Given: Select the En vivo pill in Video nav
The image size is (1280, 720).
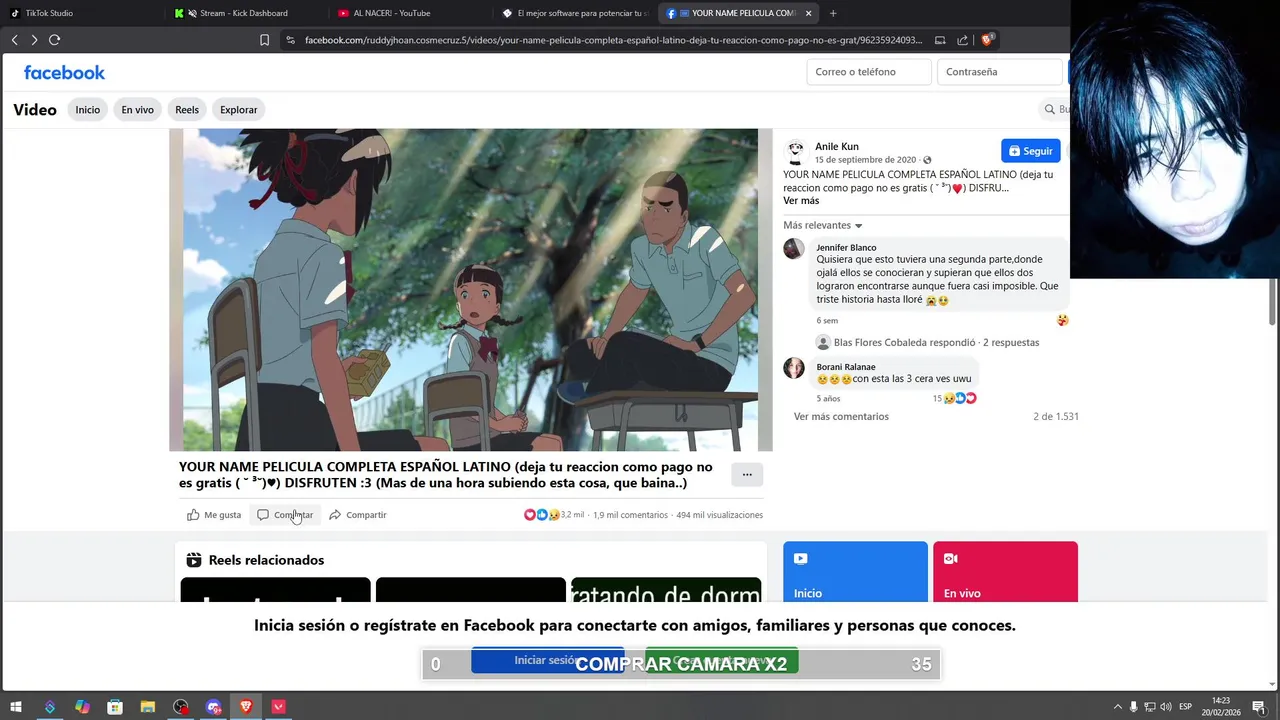Looking at the screenshot, I should (x=138, y=110).
